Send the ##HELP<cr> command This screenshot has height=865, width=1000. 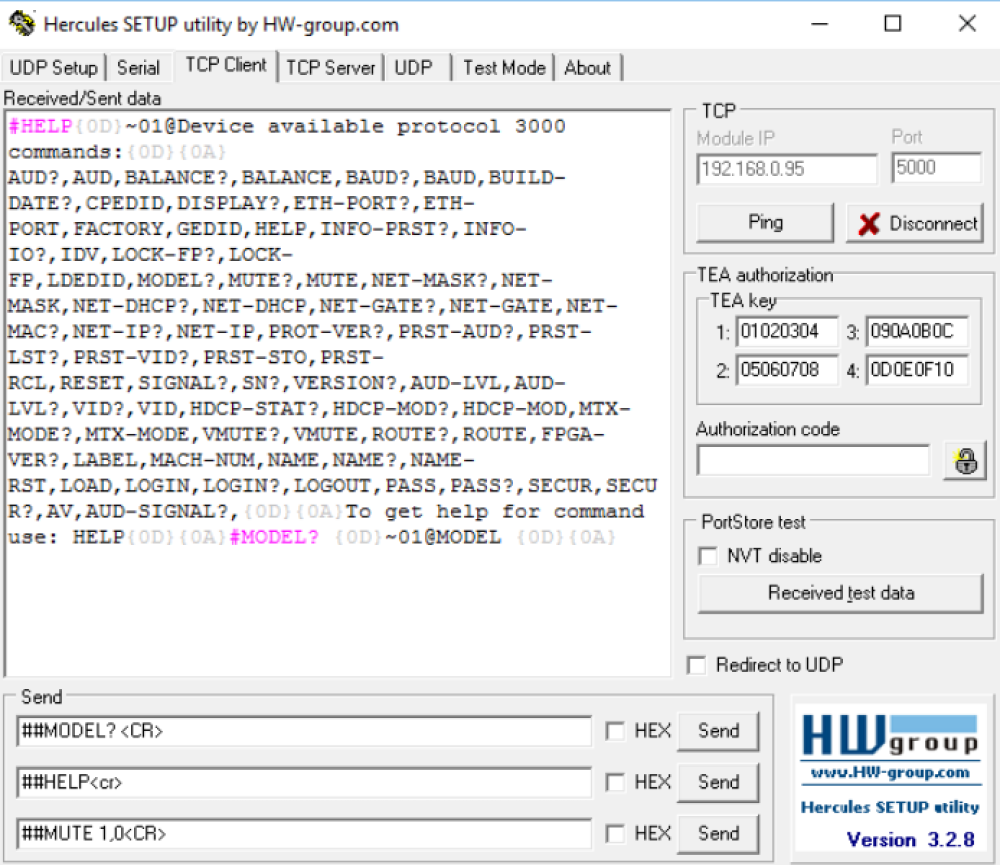click(x=718, y=782)
